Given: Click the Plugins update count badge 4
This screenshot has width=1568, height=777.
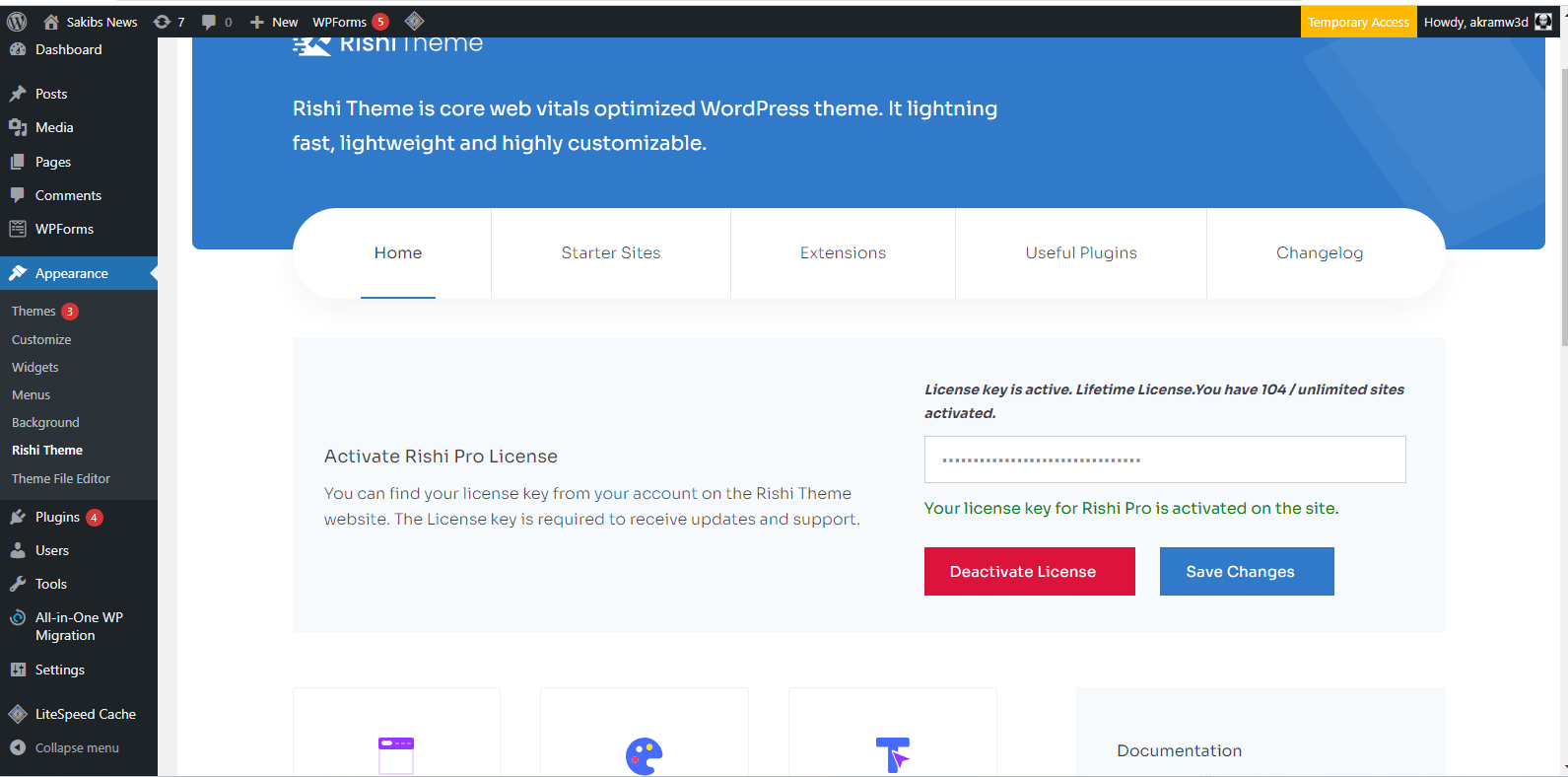Looking at the screenshot, I should click(95, 518).
